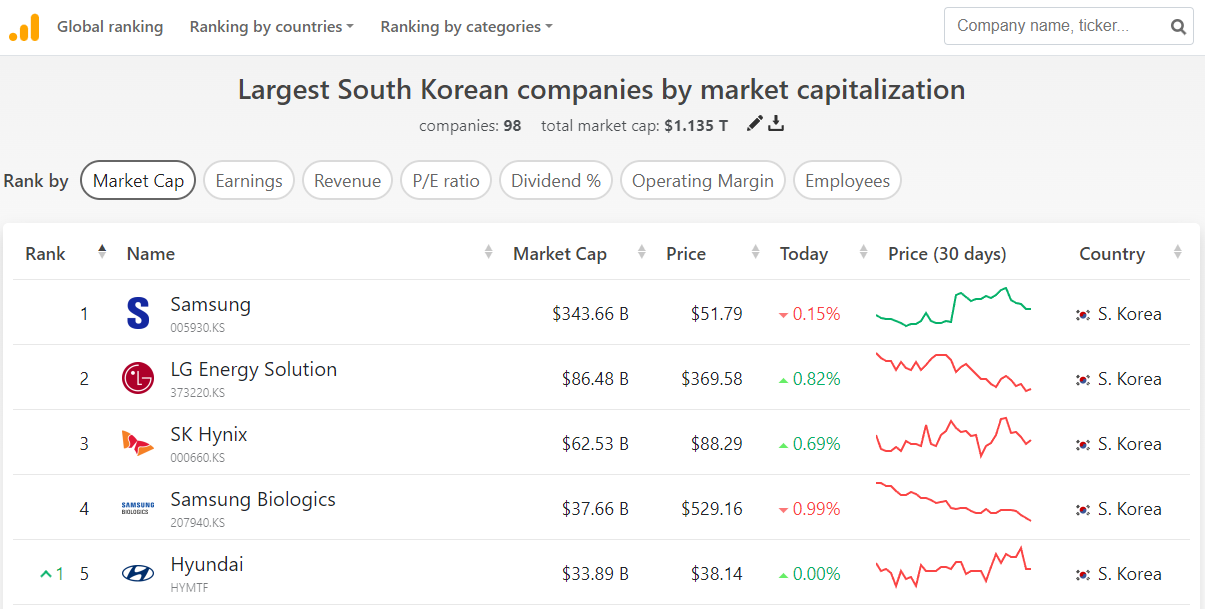Click the LG Energy Solution logo
This screenshot has height=609, width=1205.
(x=138, y=378)
